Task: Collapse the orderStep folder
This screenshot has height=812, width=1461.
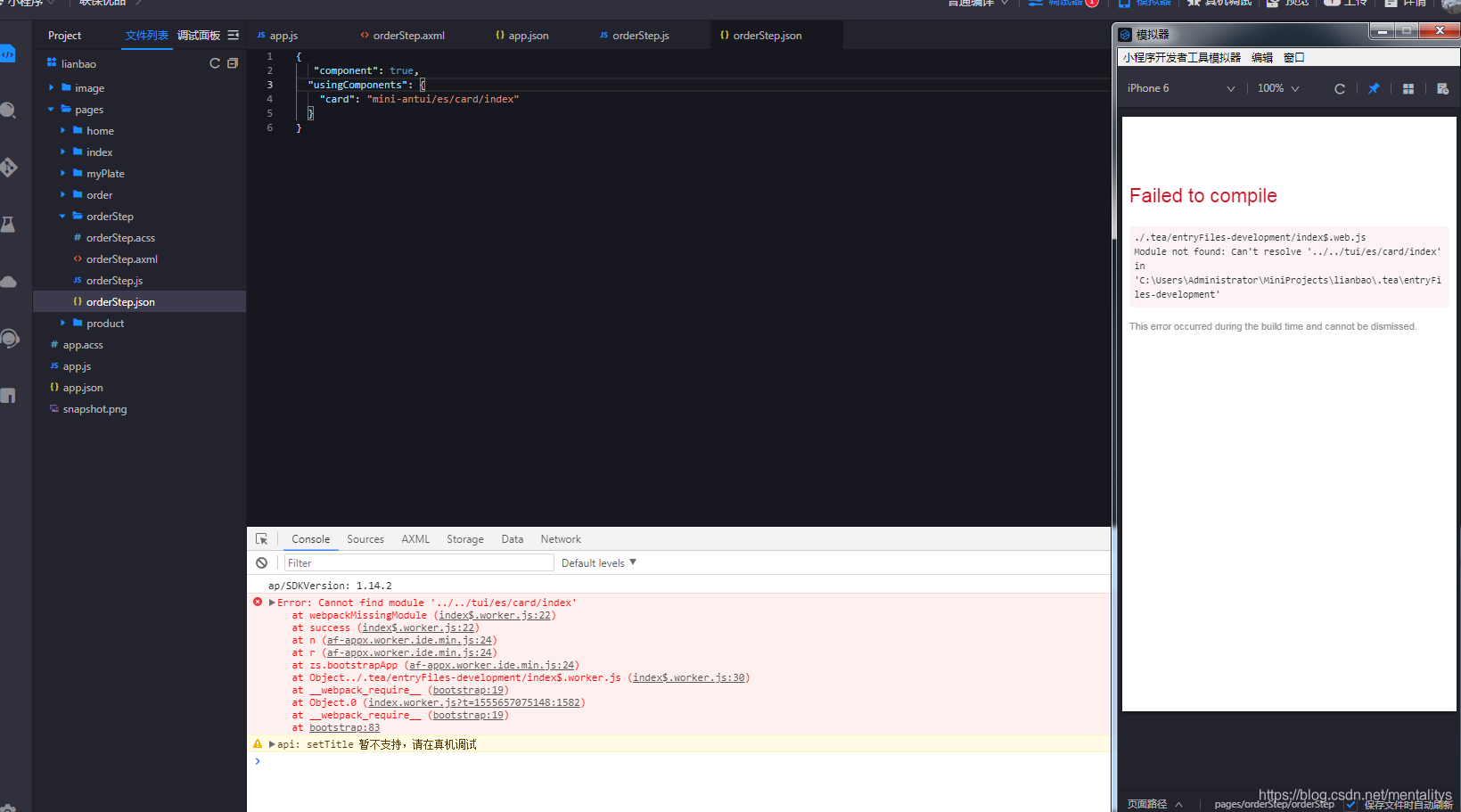Action: 62,217
